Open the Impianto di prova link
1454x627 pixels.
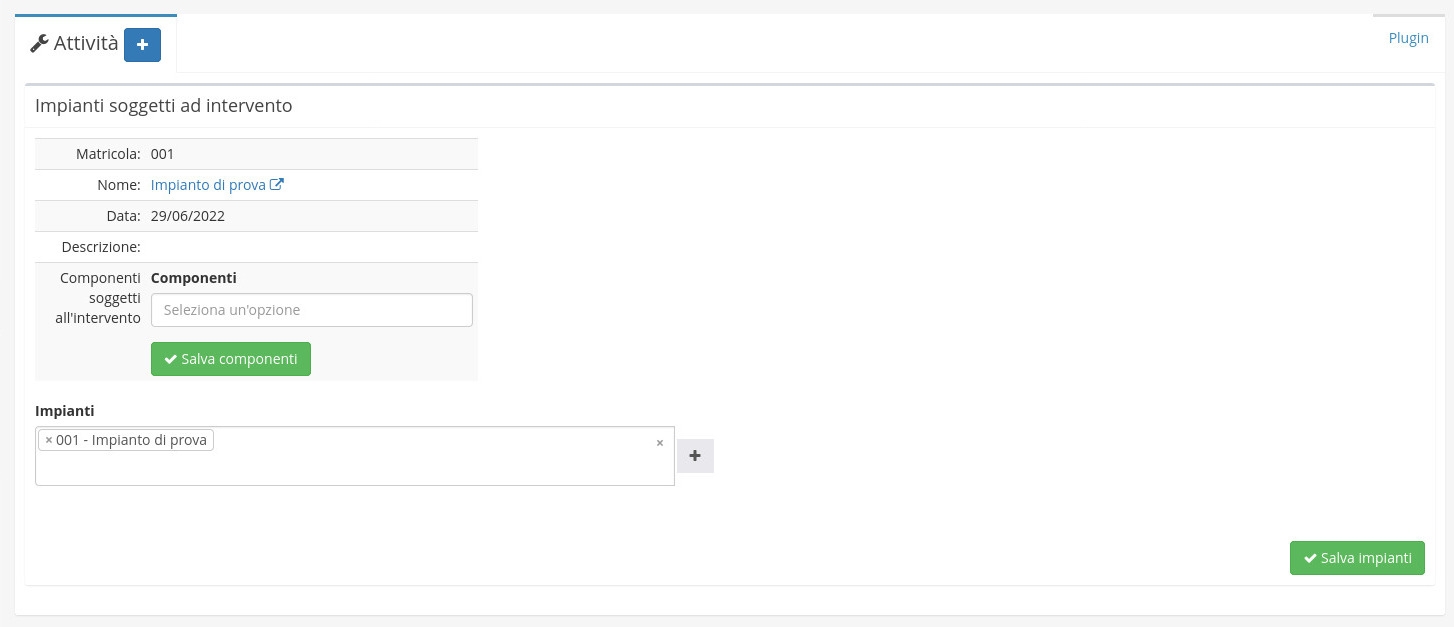[208, 185]
